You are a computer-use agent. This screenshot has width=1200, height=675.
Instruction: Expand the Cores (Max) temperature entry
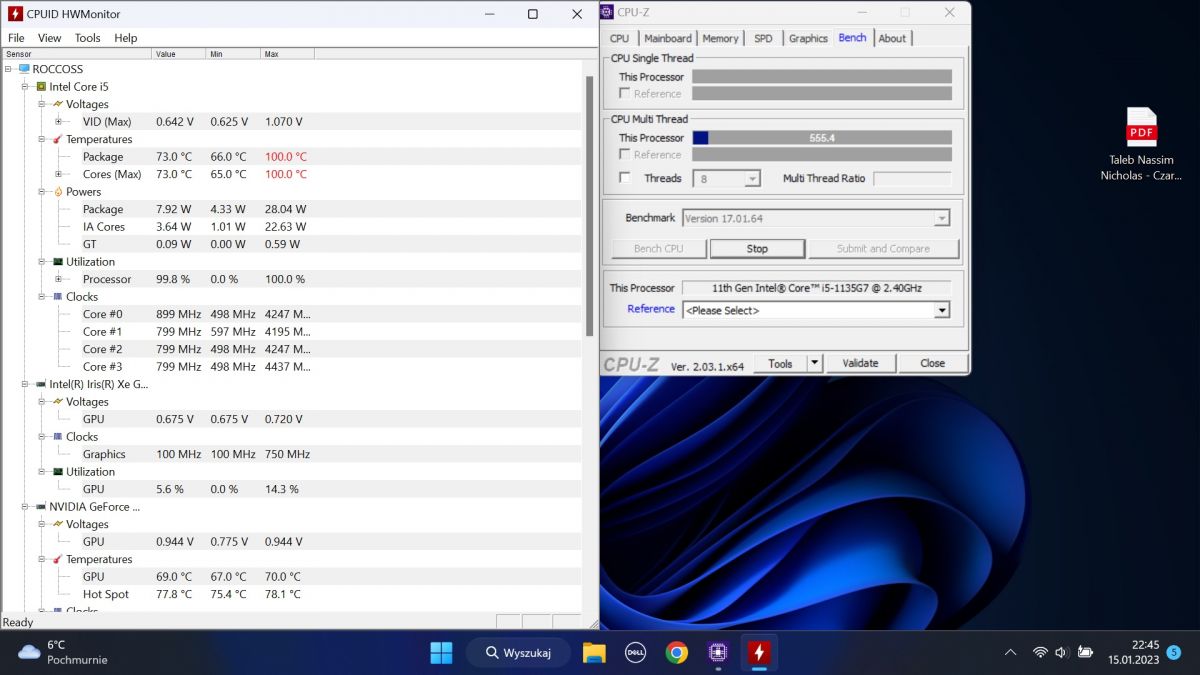tap(59, 174)
